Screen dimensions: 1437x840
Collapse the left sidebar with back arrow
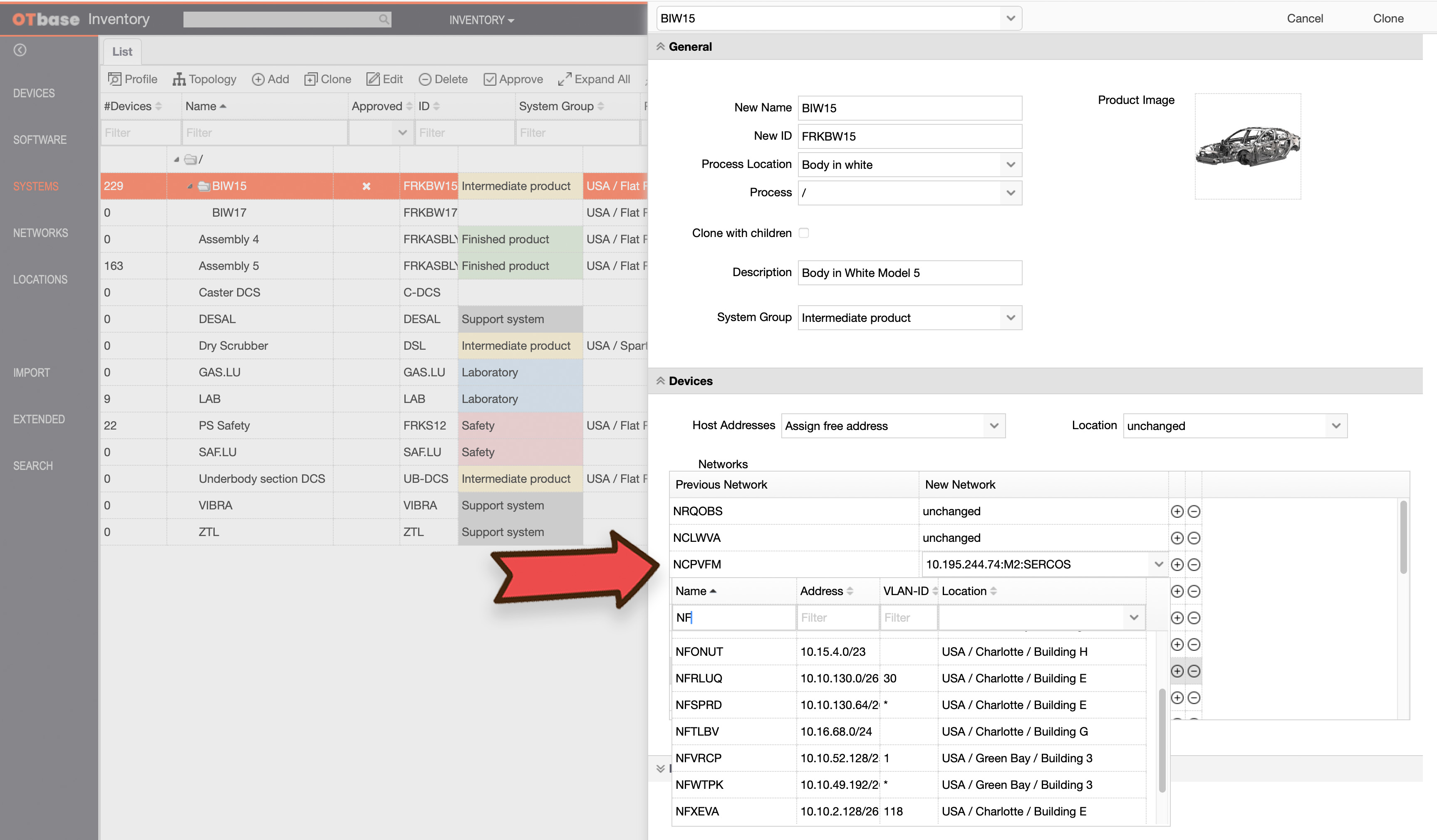(x=20, y=50)
